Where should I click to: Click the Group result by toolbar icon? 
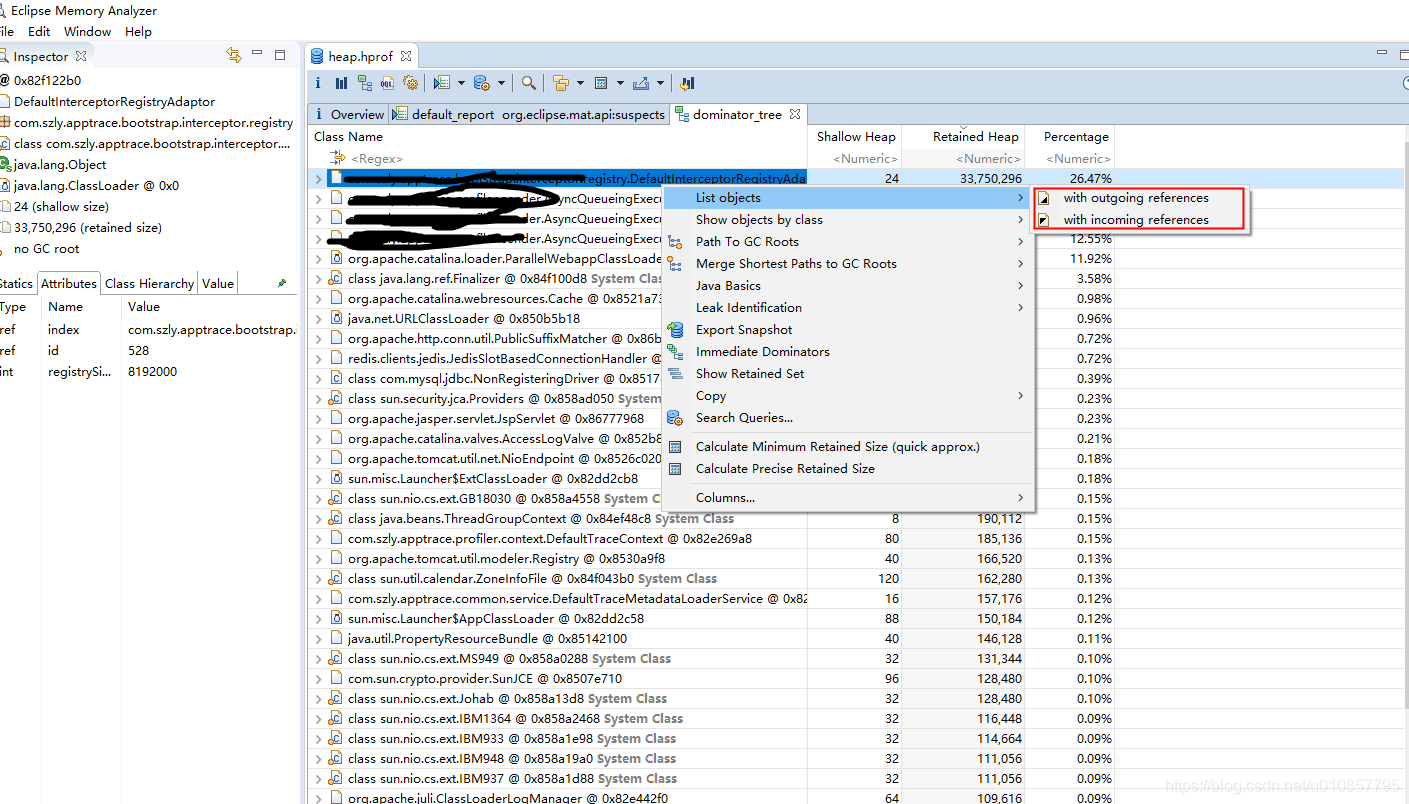(561, 83)
